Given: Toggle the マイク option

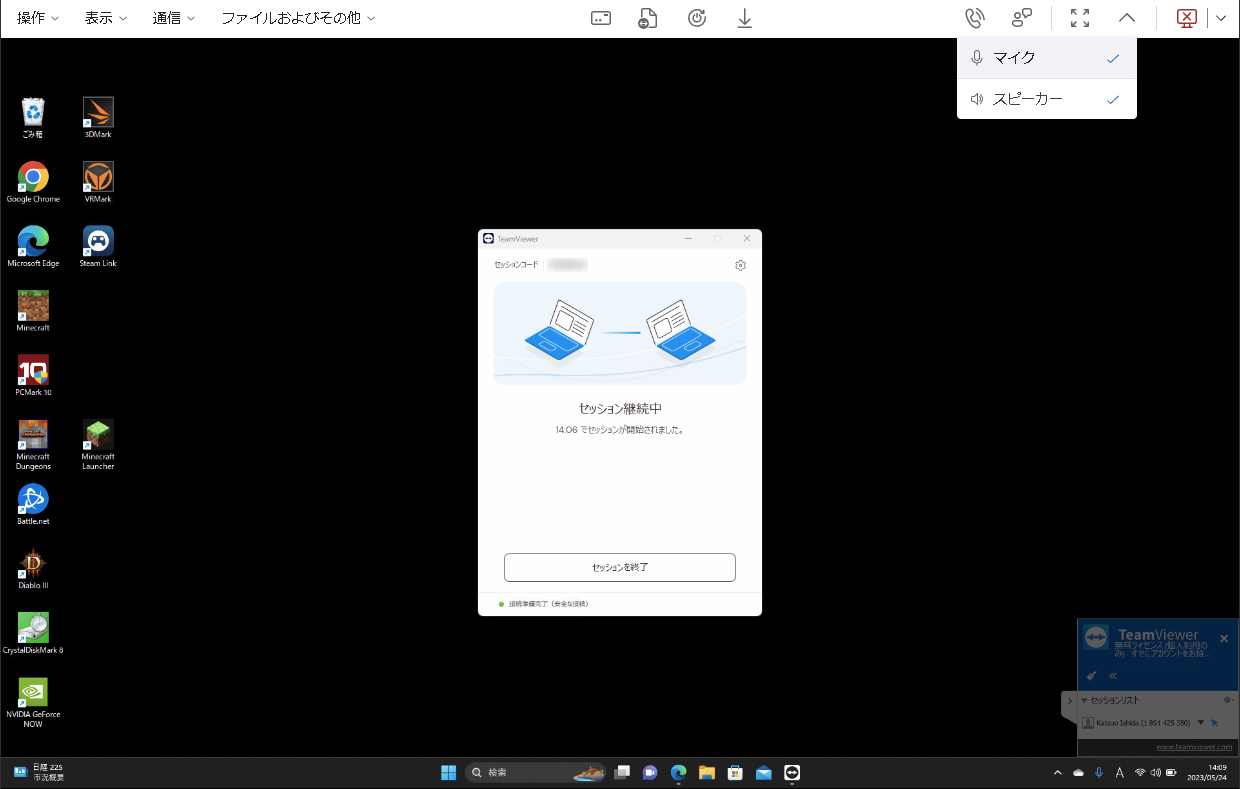Looking at the screenshot, I should pos(1046,58).
